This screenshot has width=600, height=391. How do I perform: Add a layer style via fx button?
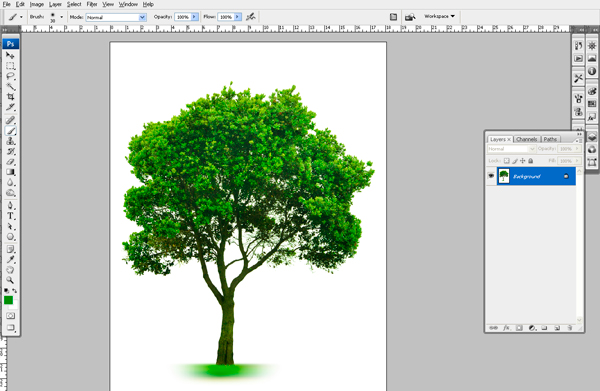506,328
